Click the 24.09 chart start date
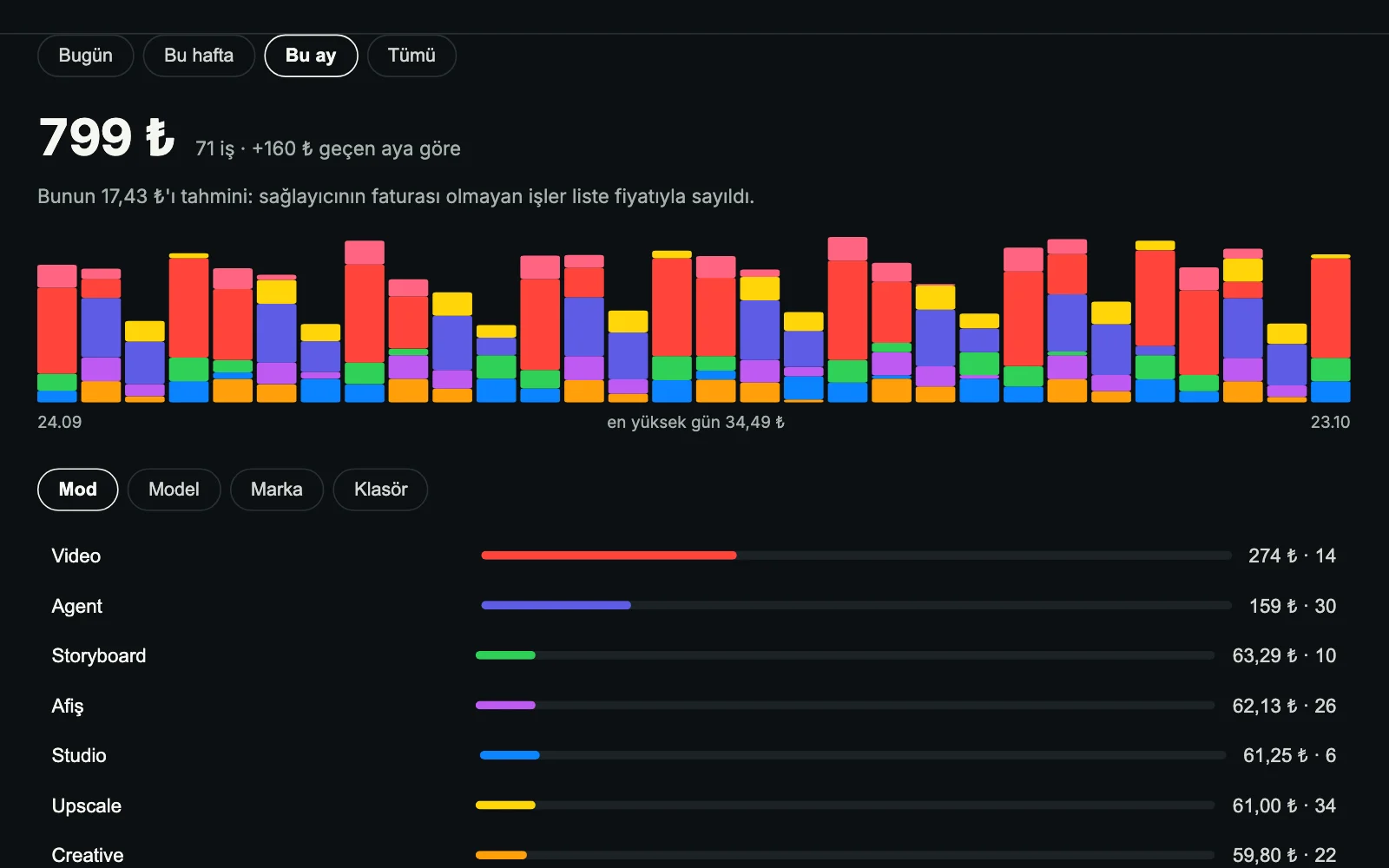The height and width of the screenshot is (868, 1389). pos(59,422)
